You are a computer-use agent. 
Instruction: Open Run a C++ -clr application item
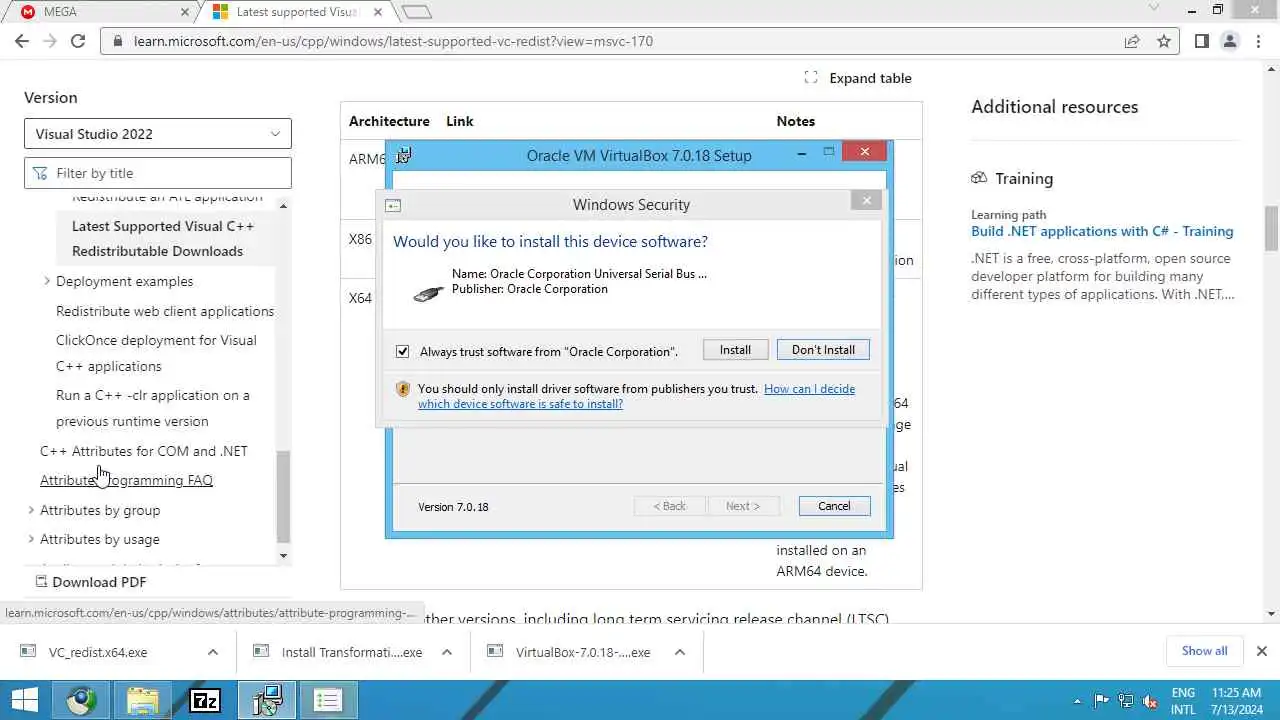point(153,408)
